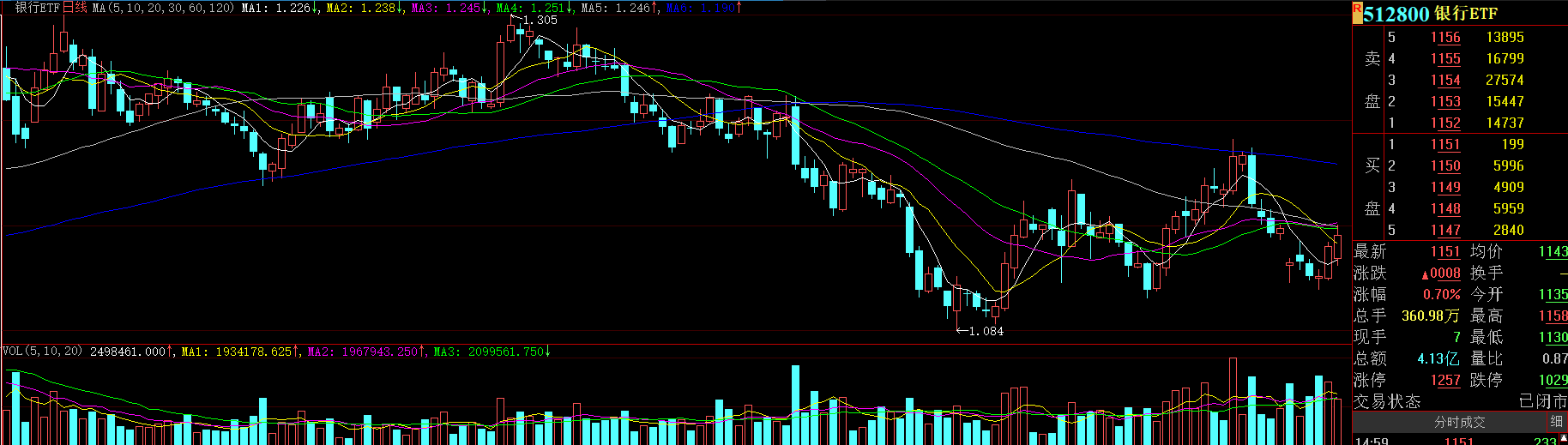Click the 1.305 high price marker
Screen dimensions: 1568x445
click(x=540, y=20)
